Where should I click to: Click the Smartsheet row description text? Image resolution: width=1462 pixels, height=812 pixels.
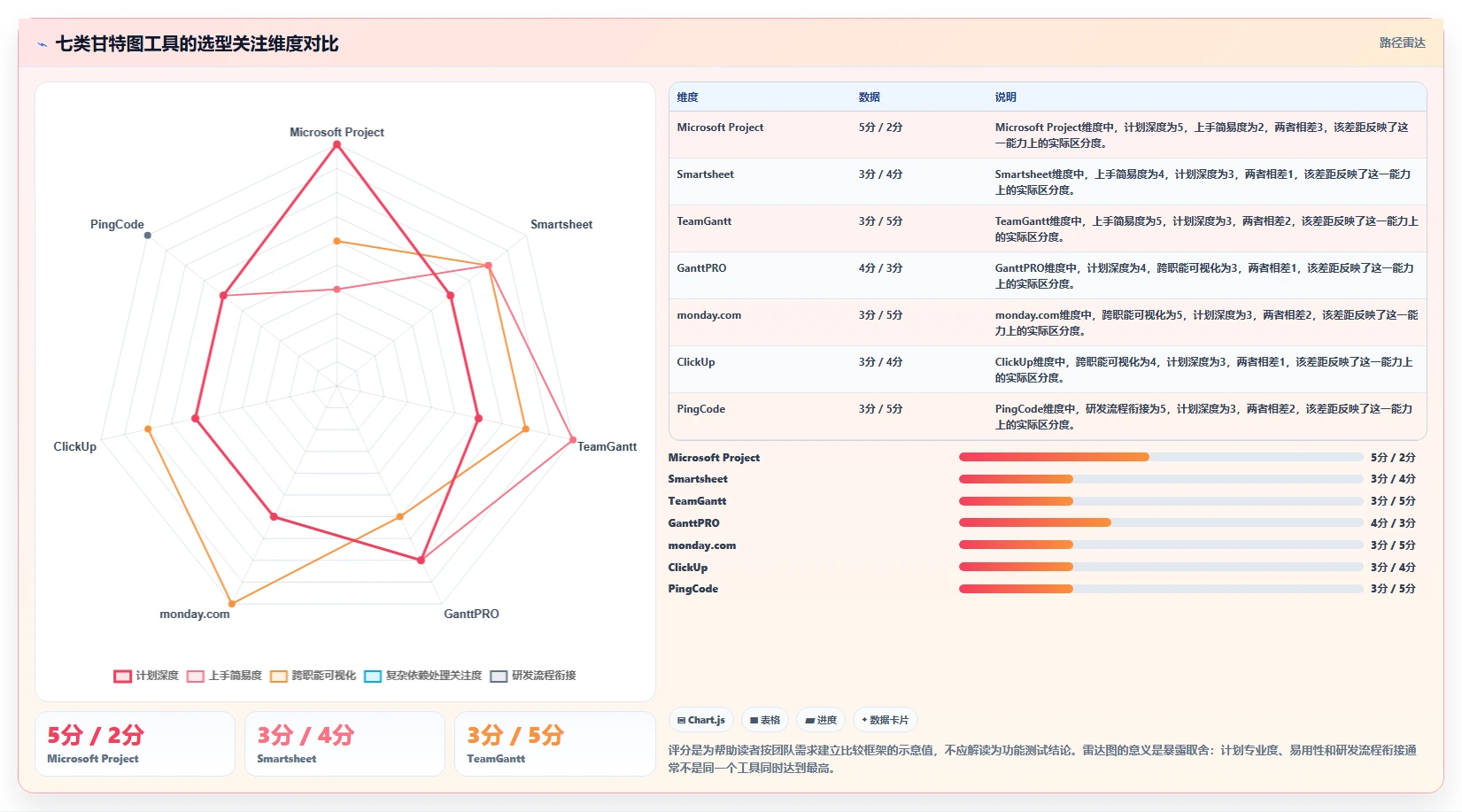coord(1203,182)
